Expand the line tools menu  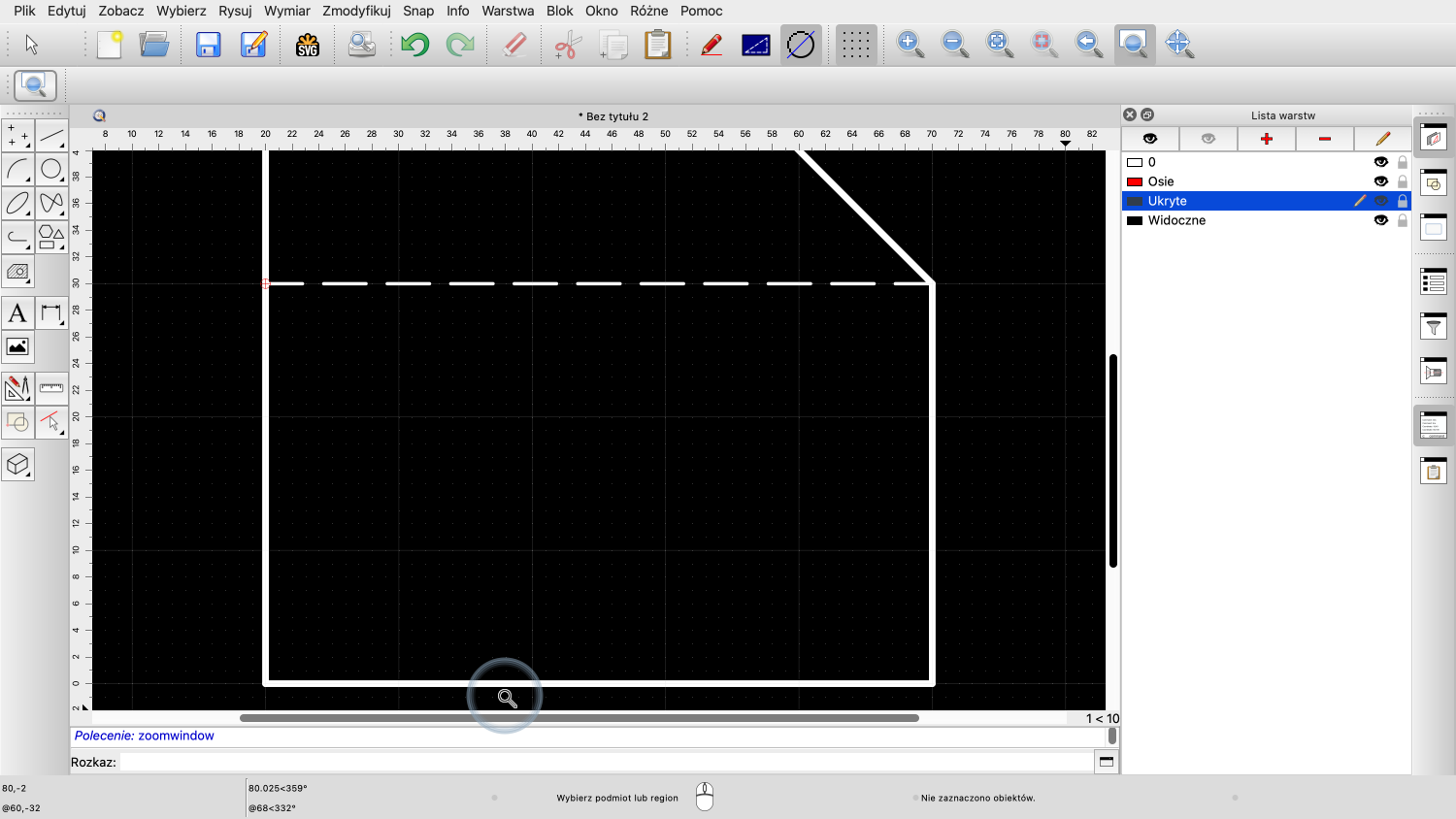pyautogui.click(x=51, y=136)
